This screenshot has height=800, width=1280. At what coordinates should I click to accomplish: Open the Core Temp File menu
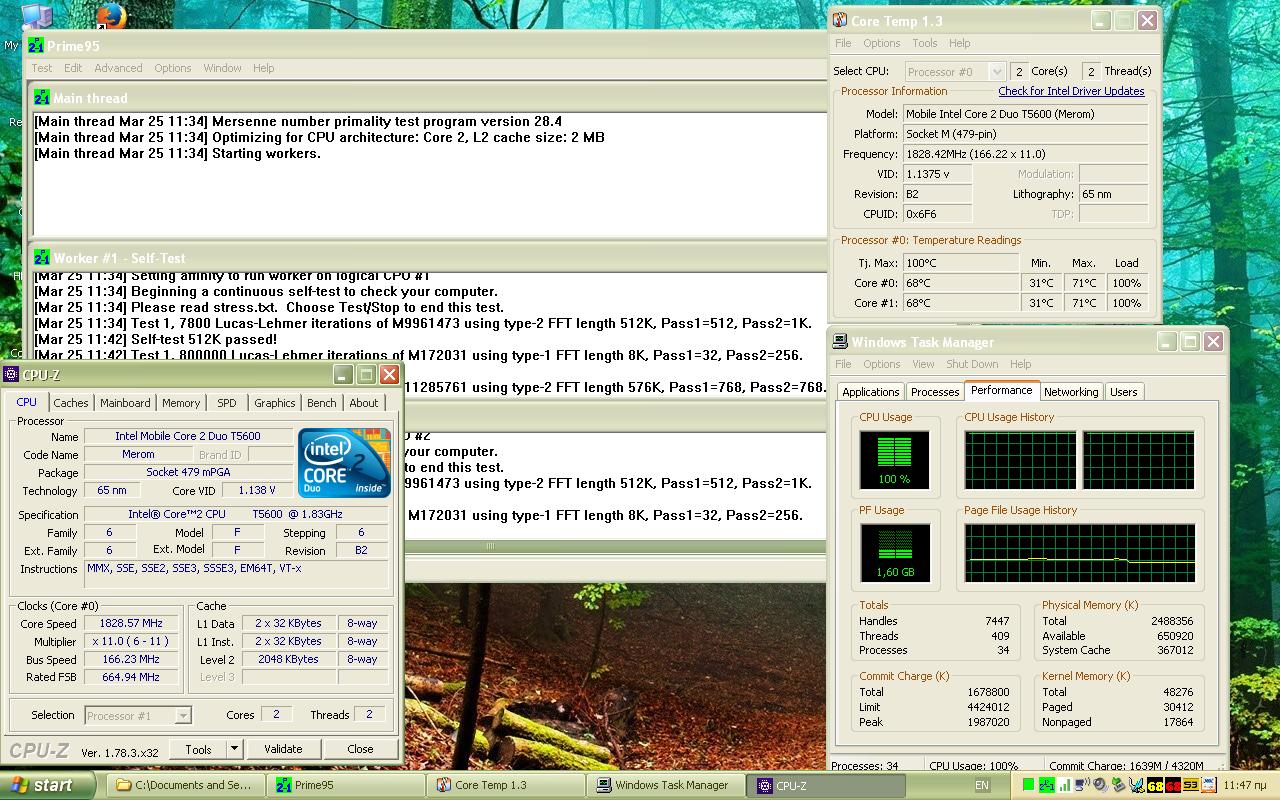[x=843, y=43]
